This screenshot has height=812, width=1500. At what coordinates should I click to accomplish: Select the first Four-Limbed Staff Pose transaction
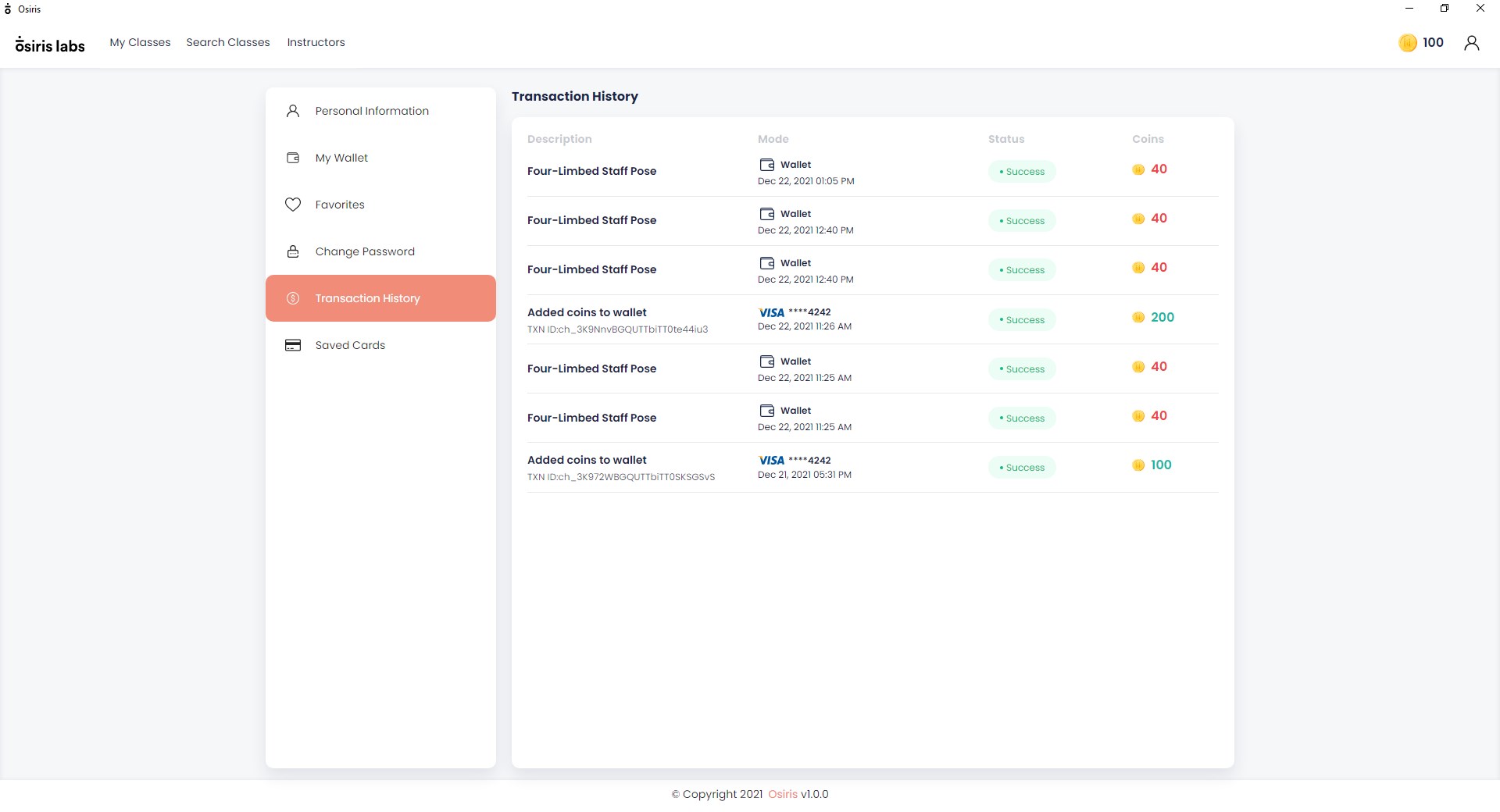[591, 171]
